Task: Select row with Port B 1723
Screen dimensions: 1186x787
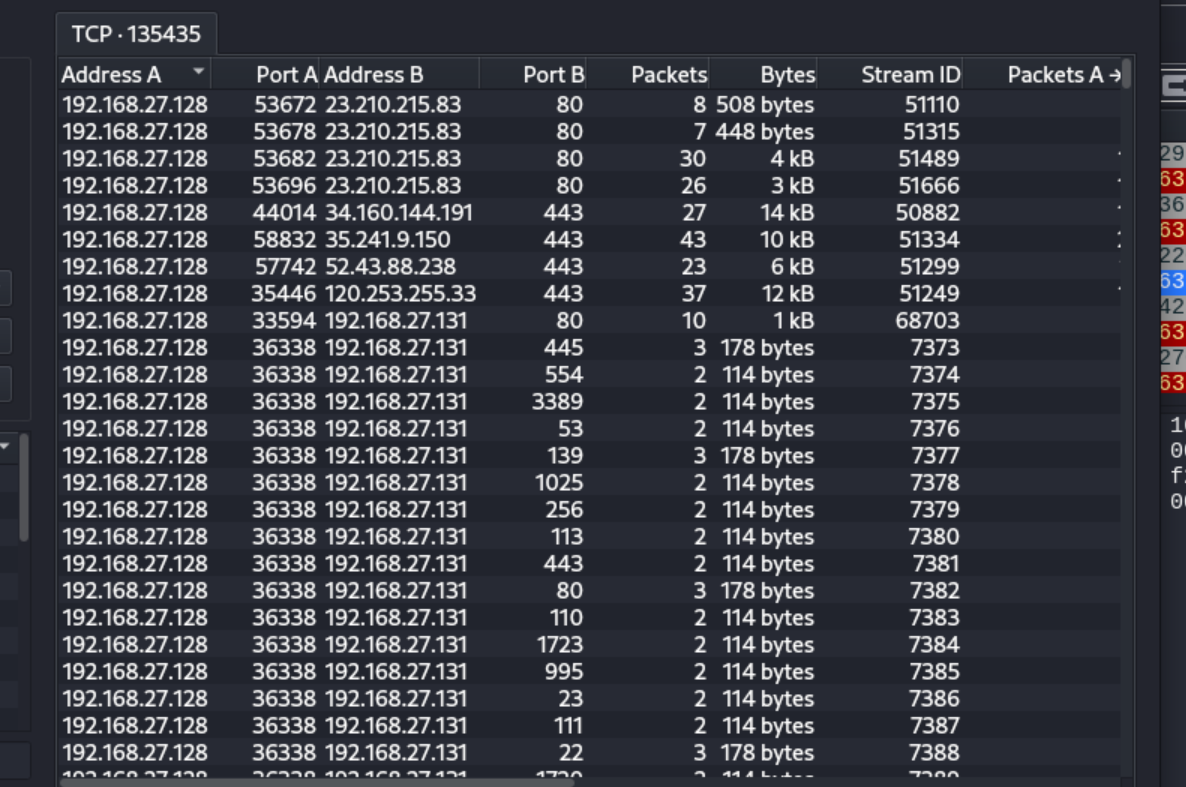Action: point(590,645)
